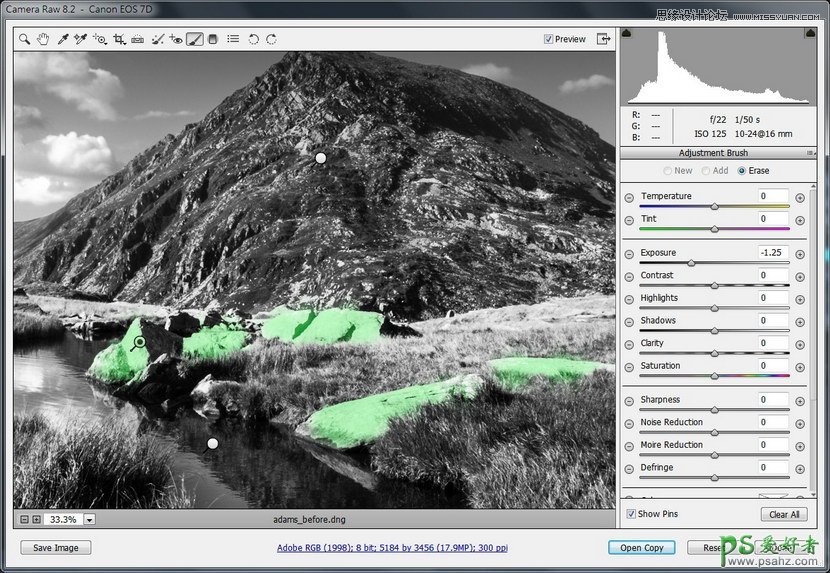Pick the White Balance eyedropper tool
Image resolution: width=830 pixels, height=573 pixels.
pos(63,40)
